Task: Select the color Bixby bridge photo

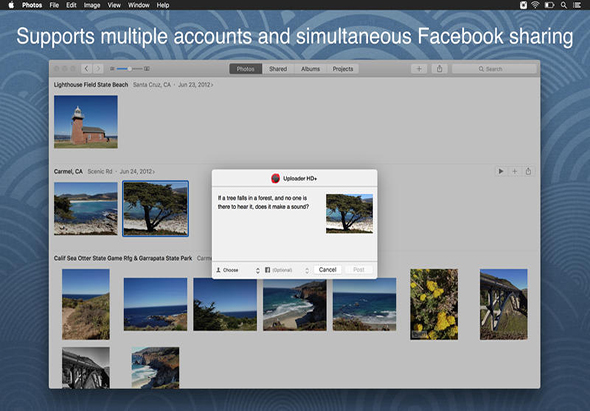Action: 504,304
